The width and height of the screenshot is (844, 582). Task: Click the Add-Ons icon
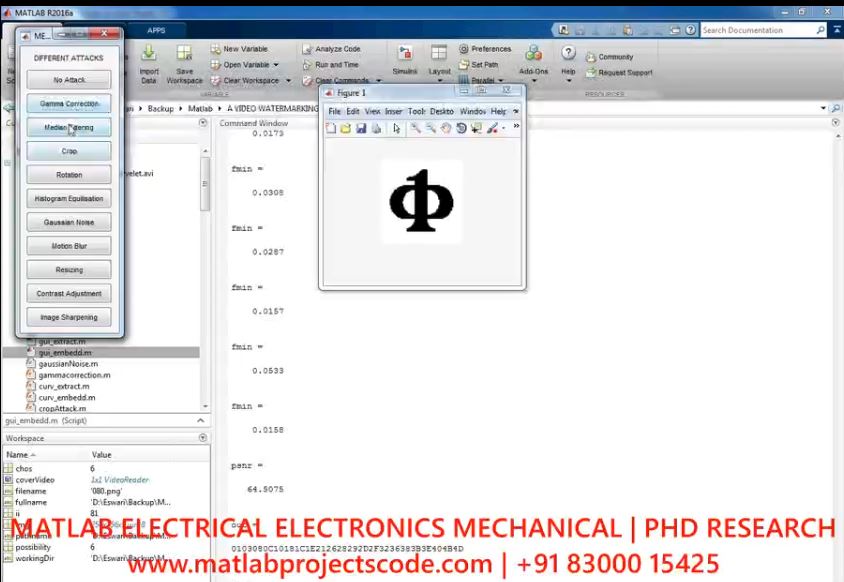[x=533, y=54]
